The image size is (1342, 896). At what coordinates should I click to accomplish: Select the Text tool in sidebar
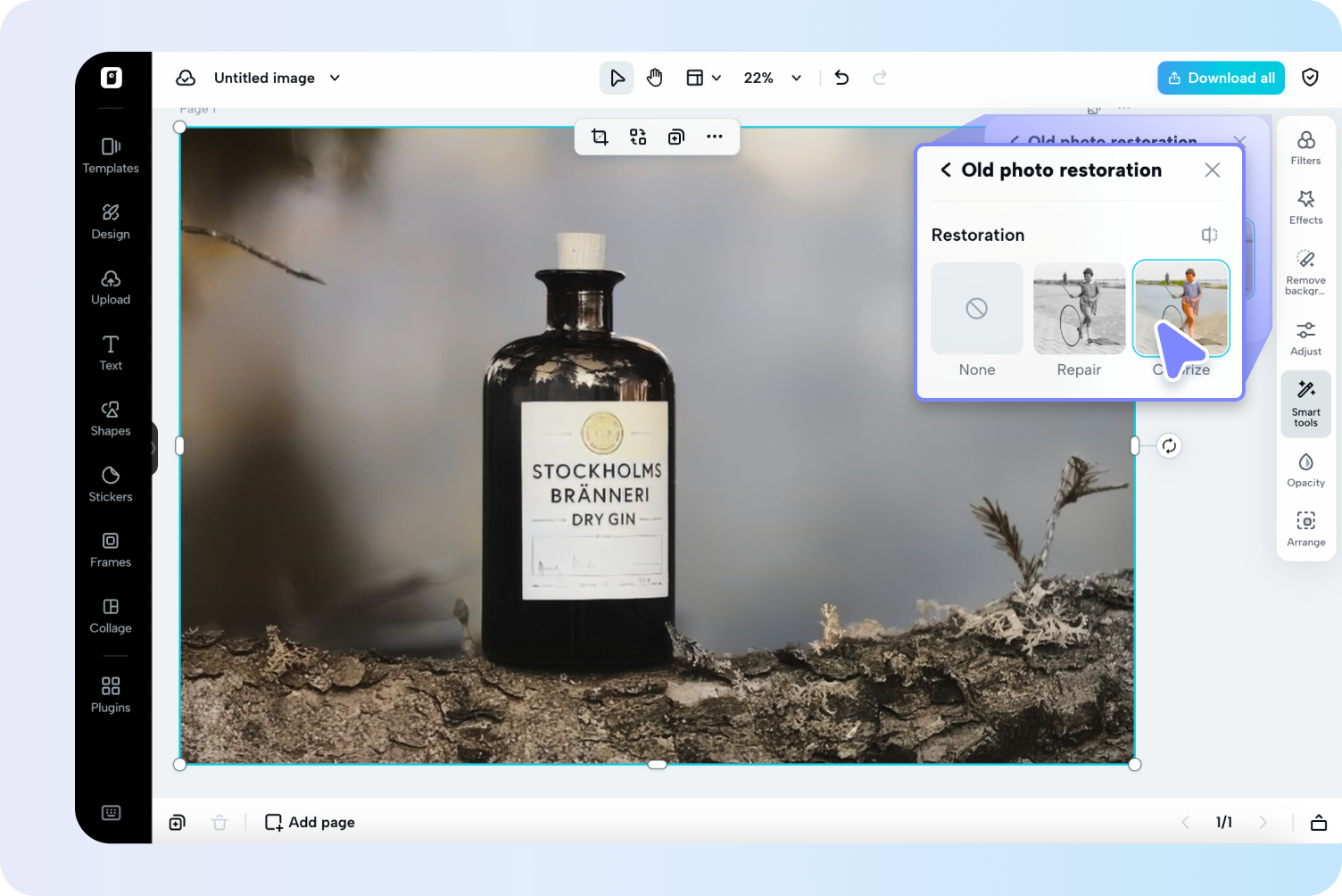point(111,353)
